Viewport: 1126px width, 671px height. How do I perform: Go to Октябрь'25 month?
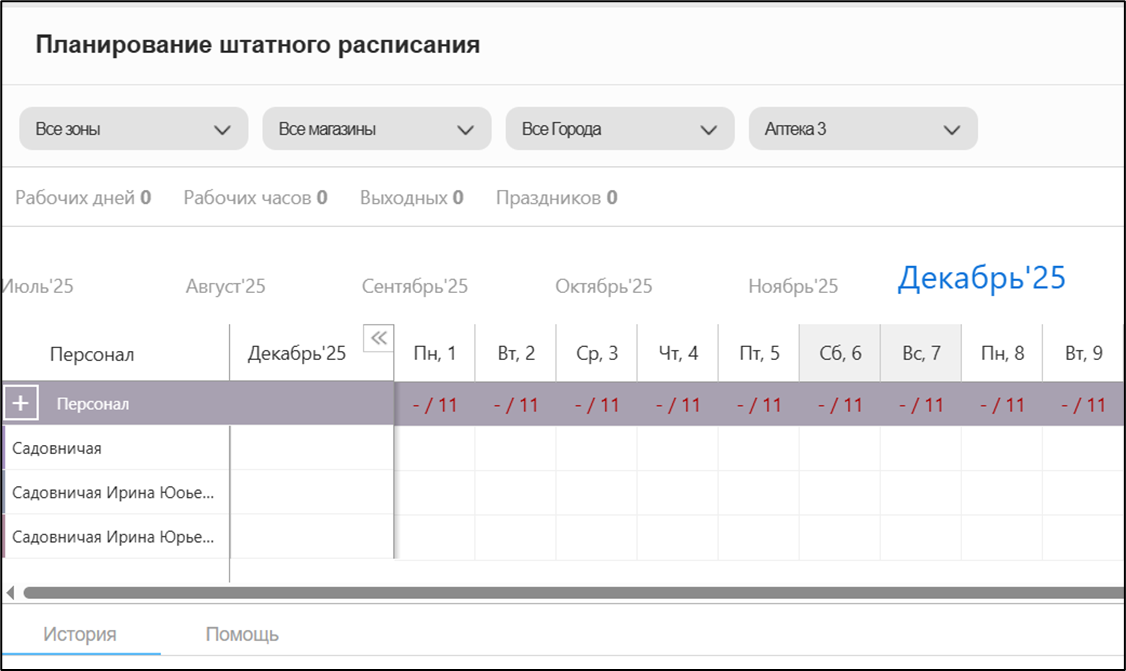pyautogui.click(x=604, y=287)
